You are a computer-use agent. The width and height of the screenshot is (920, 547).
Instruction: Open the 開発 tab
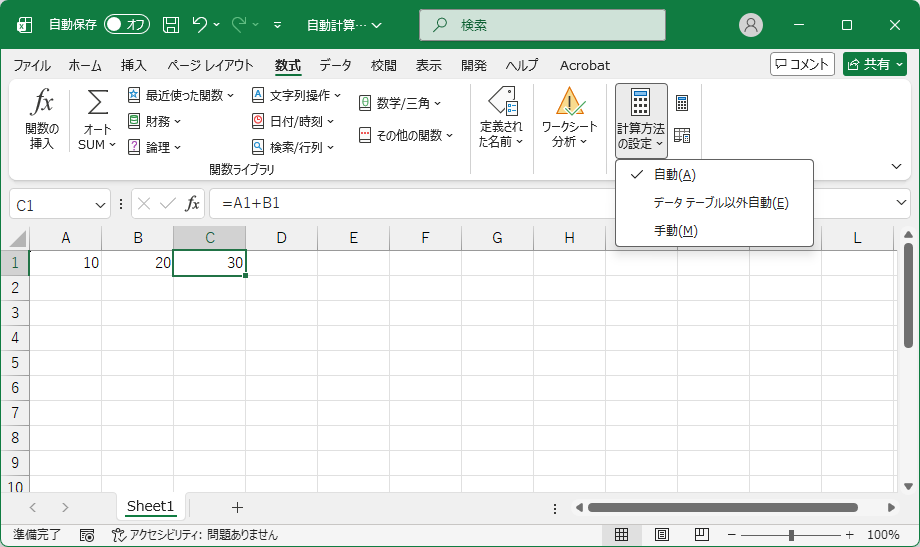point(473,65)
